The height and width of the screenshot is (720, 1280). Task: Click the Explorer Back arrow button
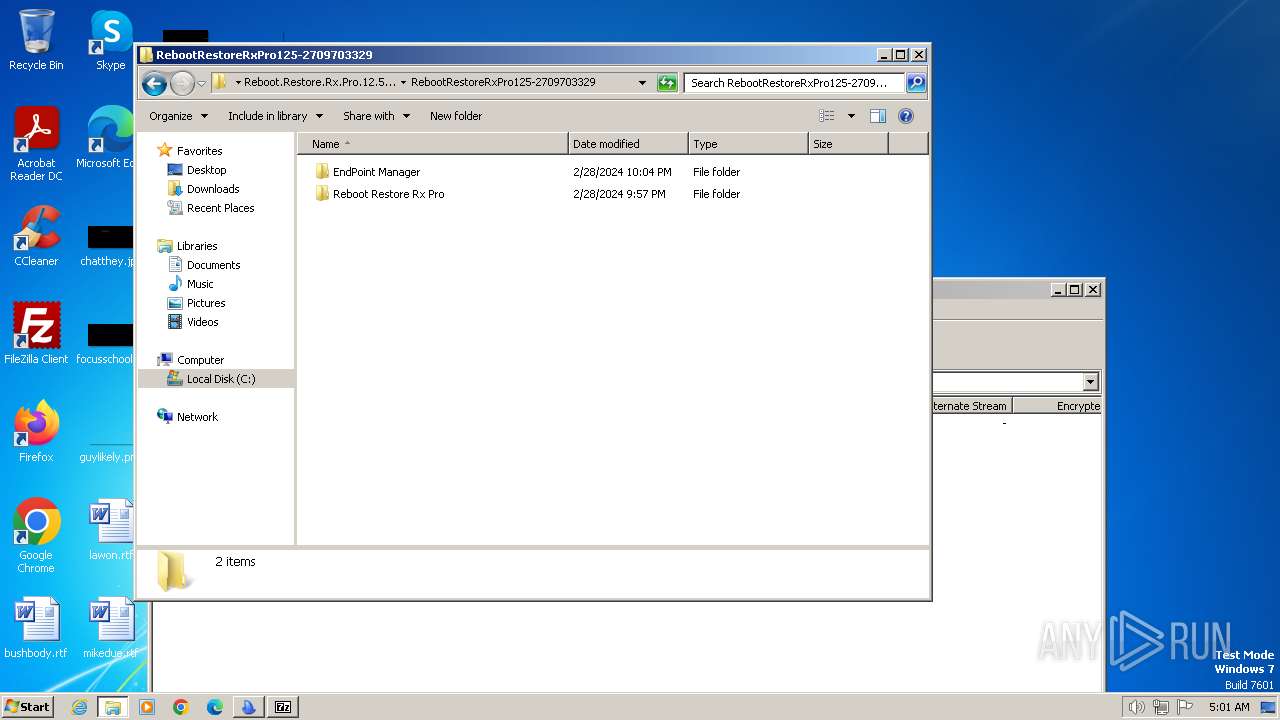pyautogui.click(x=154, y=83)
